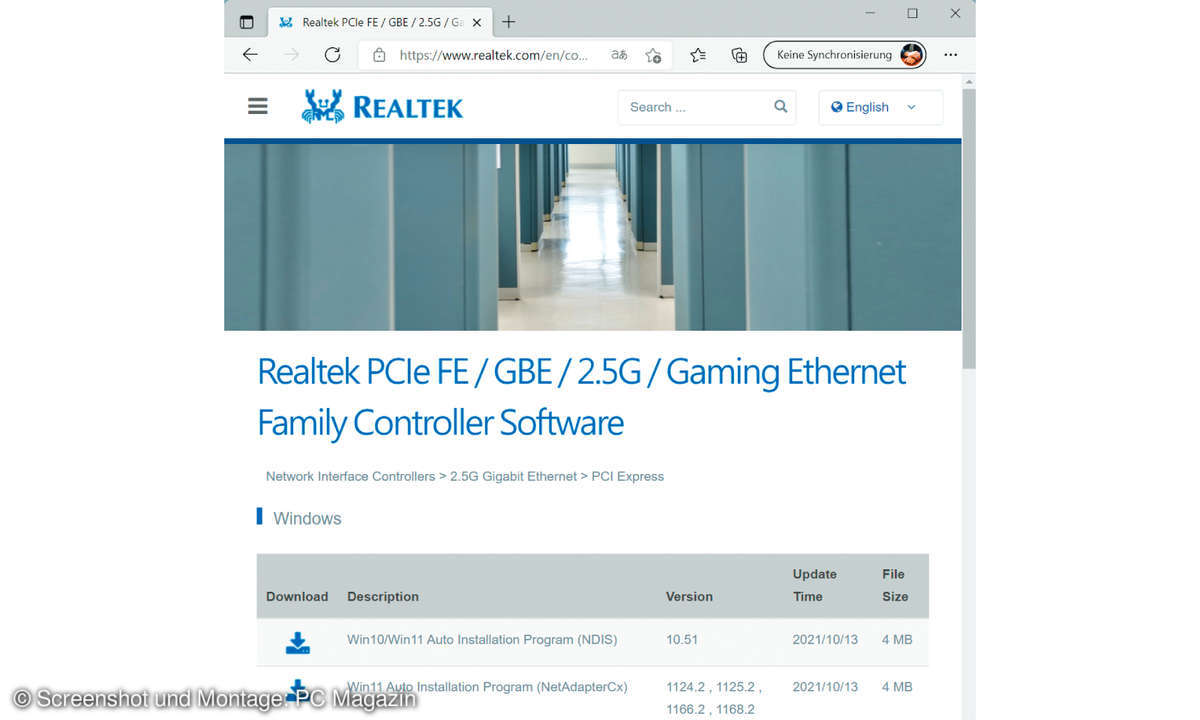Maximize the browser window

point(912,14)
